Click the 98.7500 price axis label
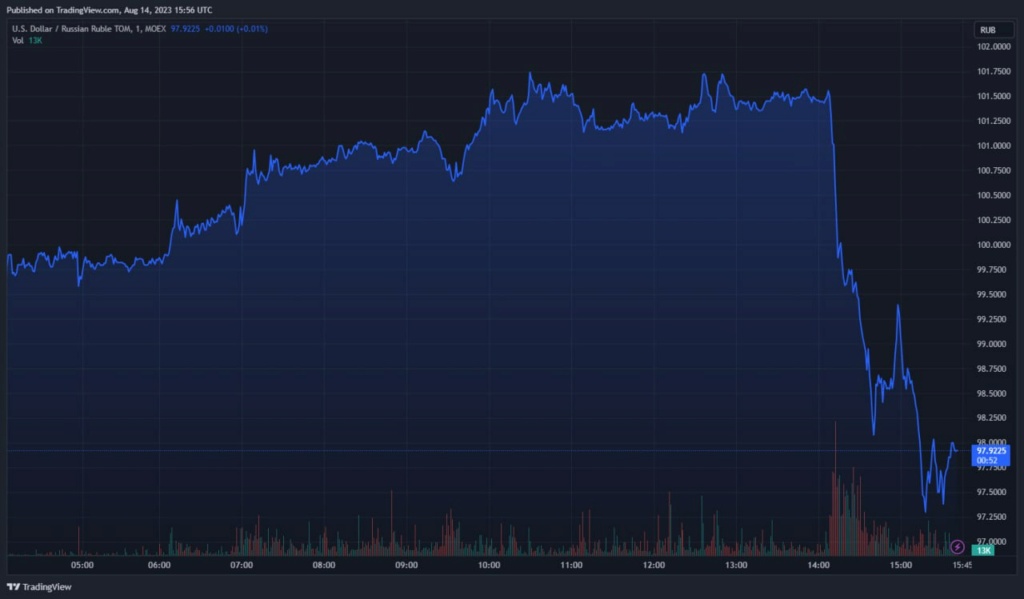 991,369
